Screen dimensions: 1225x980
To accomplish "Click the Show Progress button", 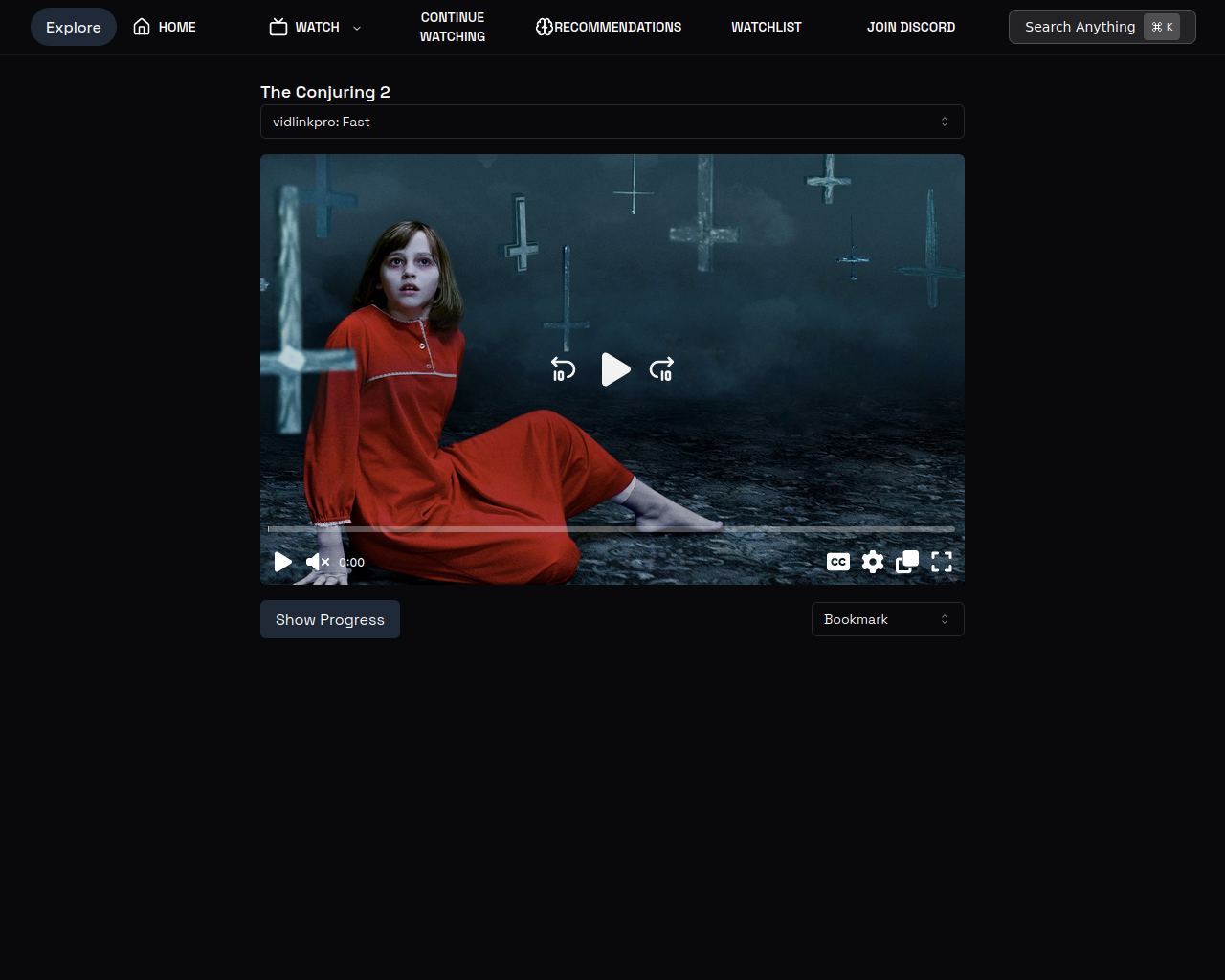I will [330, 619].
